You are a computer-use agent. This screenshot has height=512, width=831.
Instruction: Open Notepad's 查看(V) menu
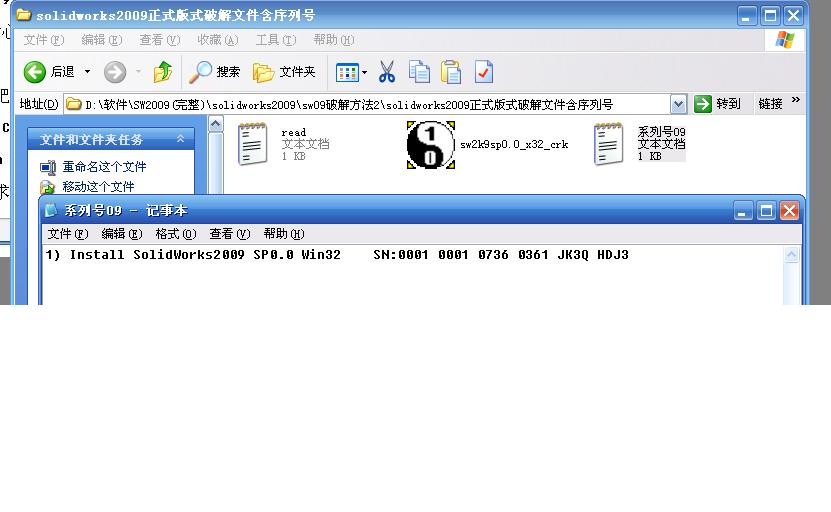[229, 234]
